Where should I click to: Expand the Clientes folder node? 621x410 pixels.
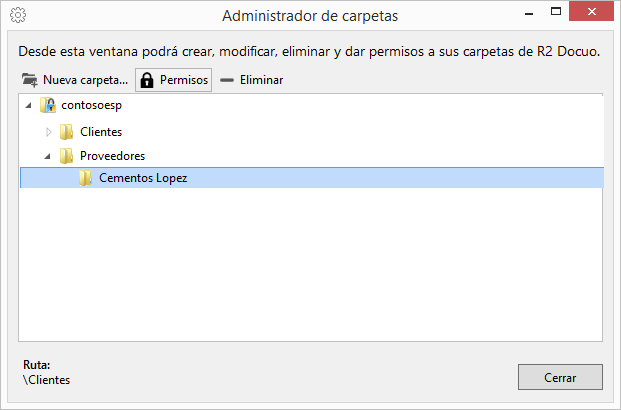(48, 132)
